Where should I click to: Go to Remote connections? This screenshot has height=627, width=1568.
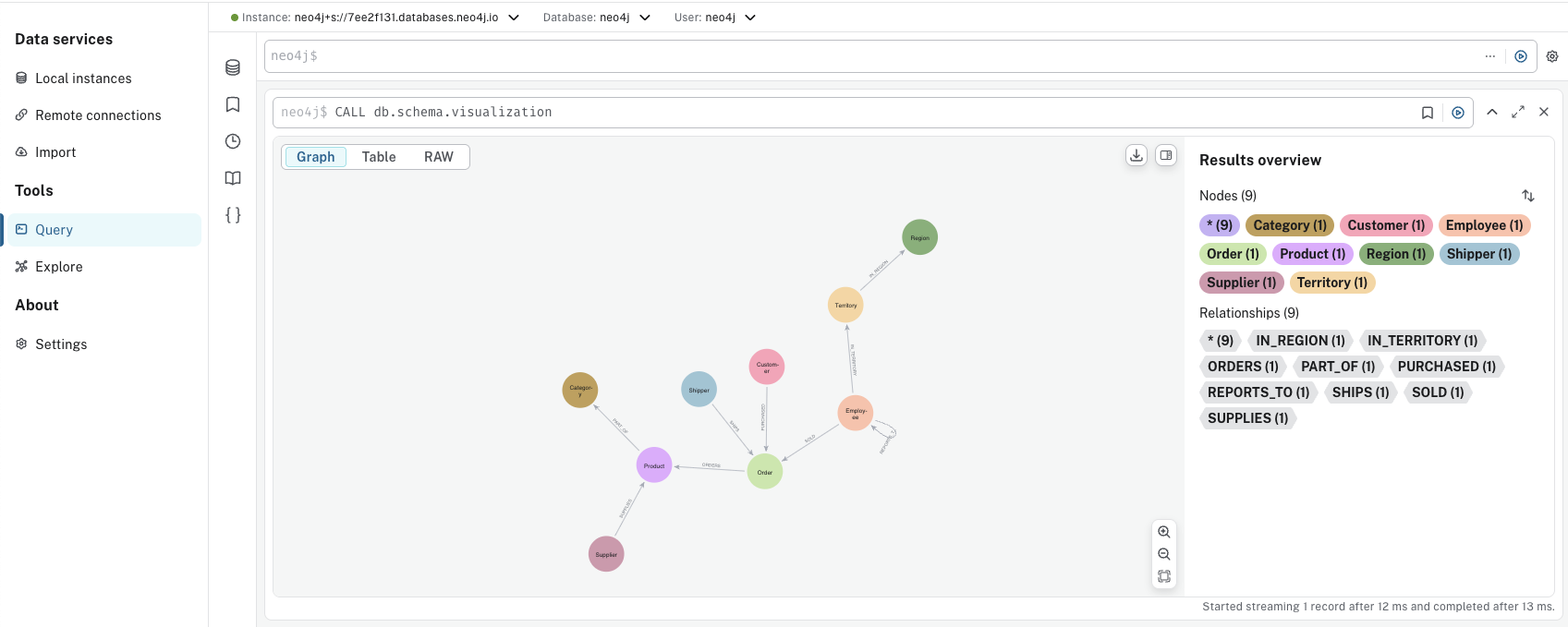[98, 115]
